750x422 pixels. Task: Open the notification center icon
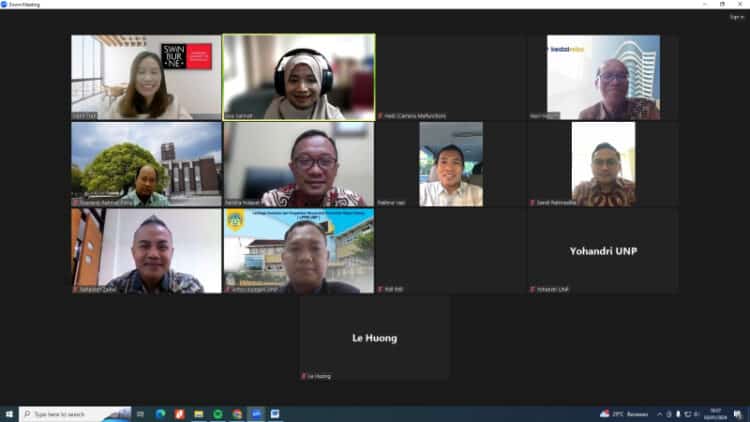[738, 414]
